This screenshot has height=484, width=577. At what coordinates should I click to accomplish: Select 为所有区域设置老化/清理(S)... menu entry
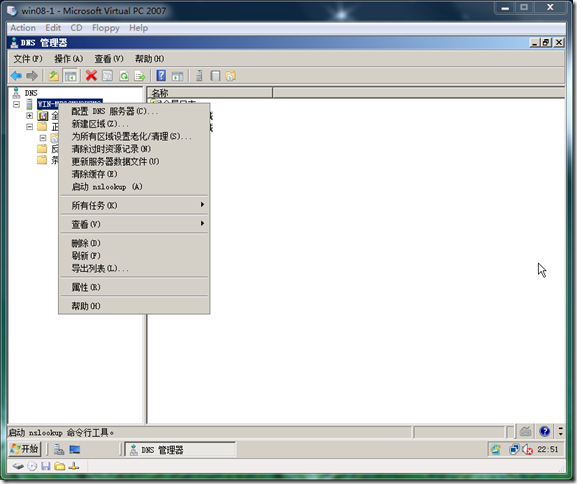click(x=134, y=136)
